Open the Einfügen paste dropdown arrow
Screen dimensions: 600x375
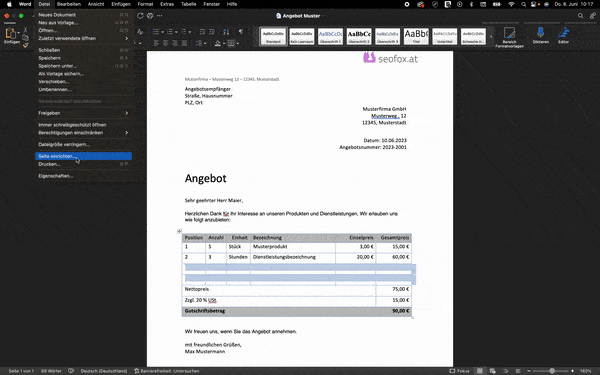point(18,33)
